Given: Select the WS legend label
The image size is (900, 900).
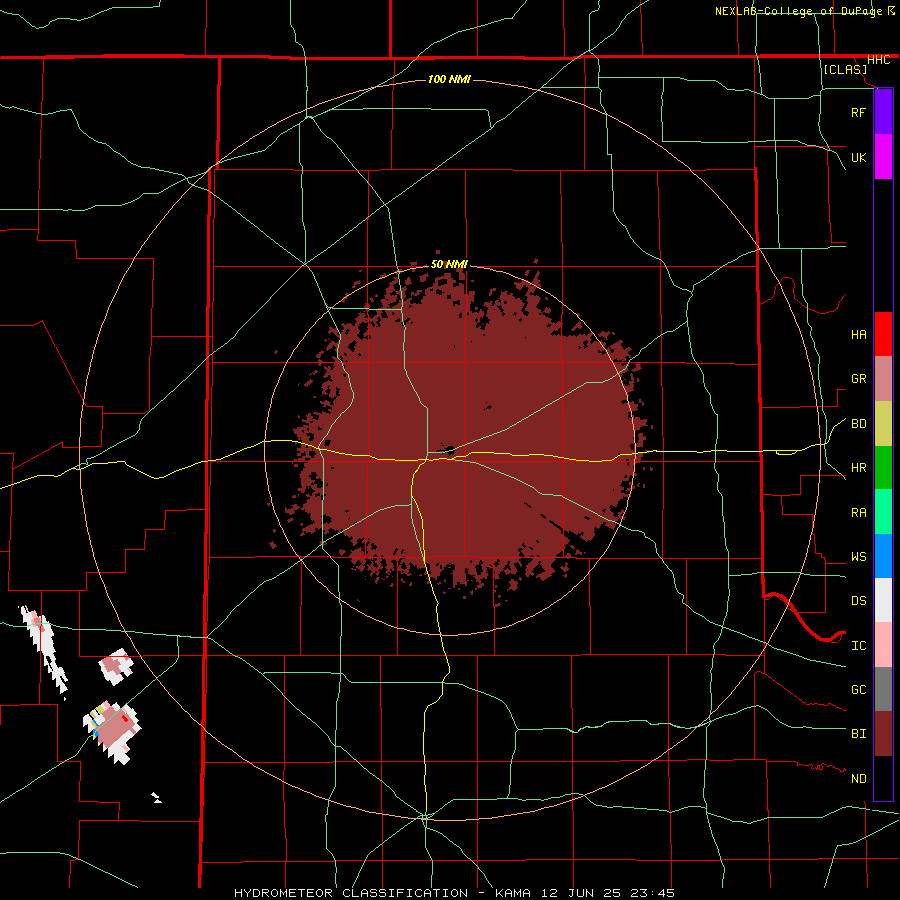Looking at the screenshot, I should [x=858, y=557].
